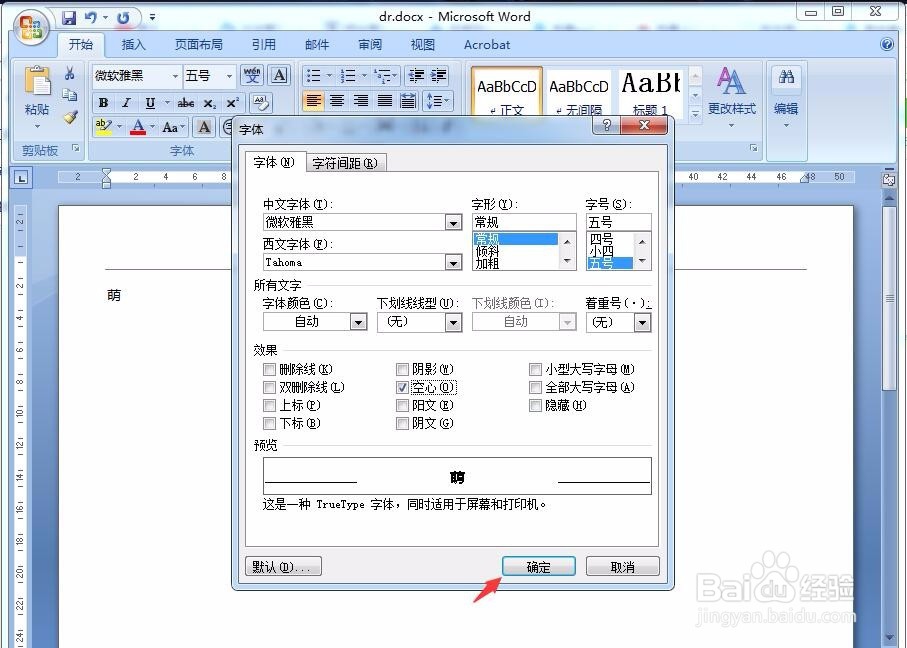Click the 默认 default button
This screenshot has height=648, width=907.
283,566
